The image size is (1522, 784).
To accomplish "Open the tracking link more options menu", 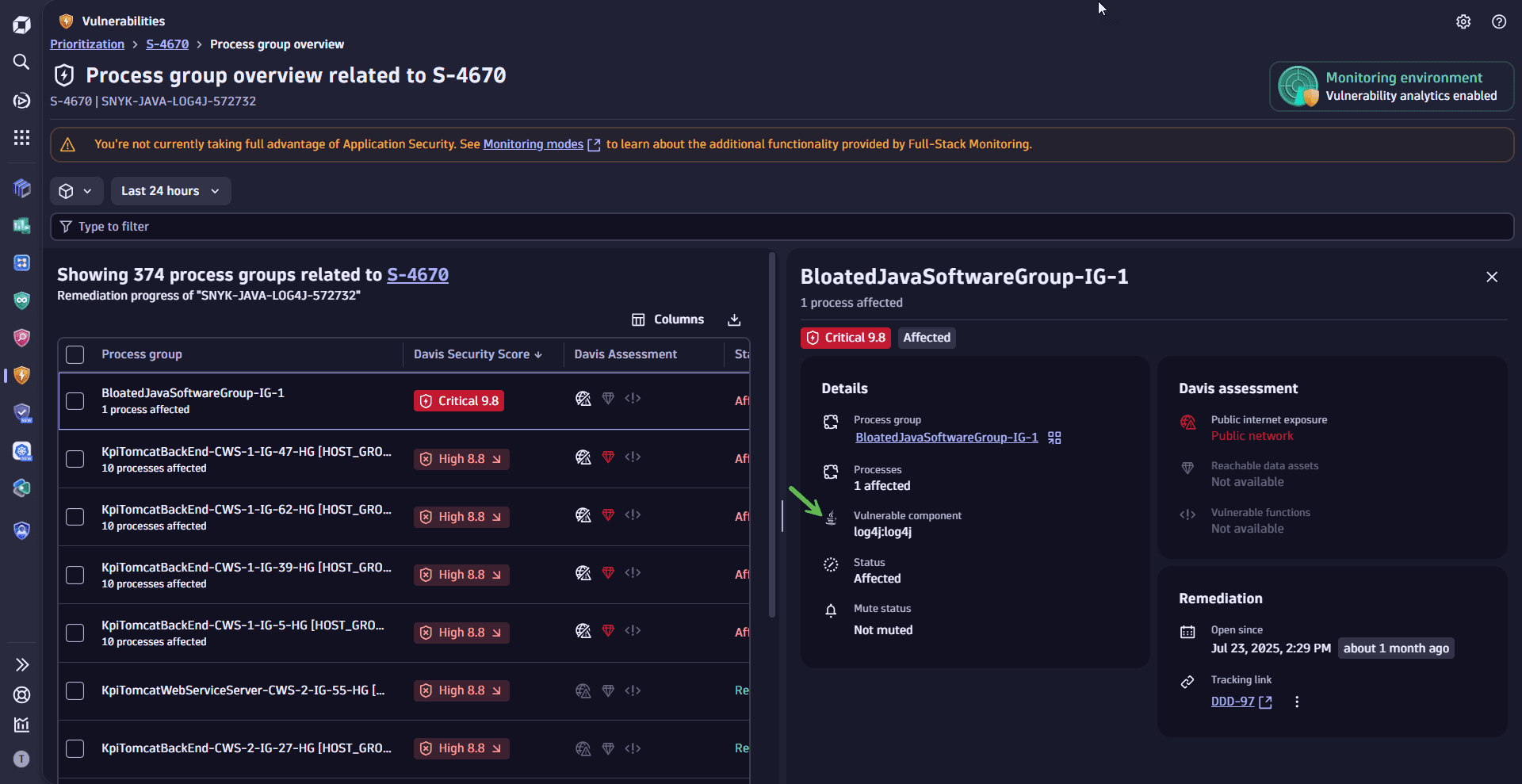I will click(x=1297, y=702).
